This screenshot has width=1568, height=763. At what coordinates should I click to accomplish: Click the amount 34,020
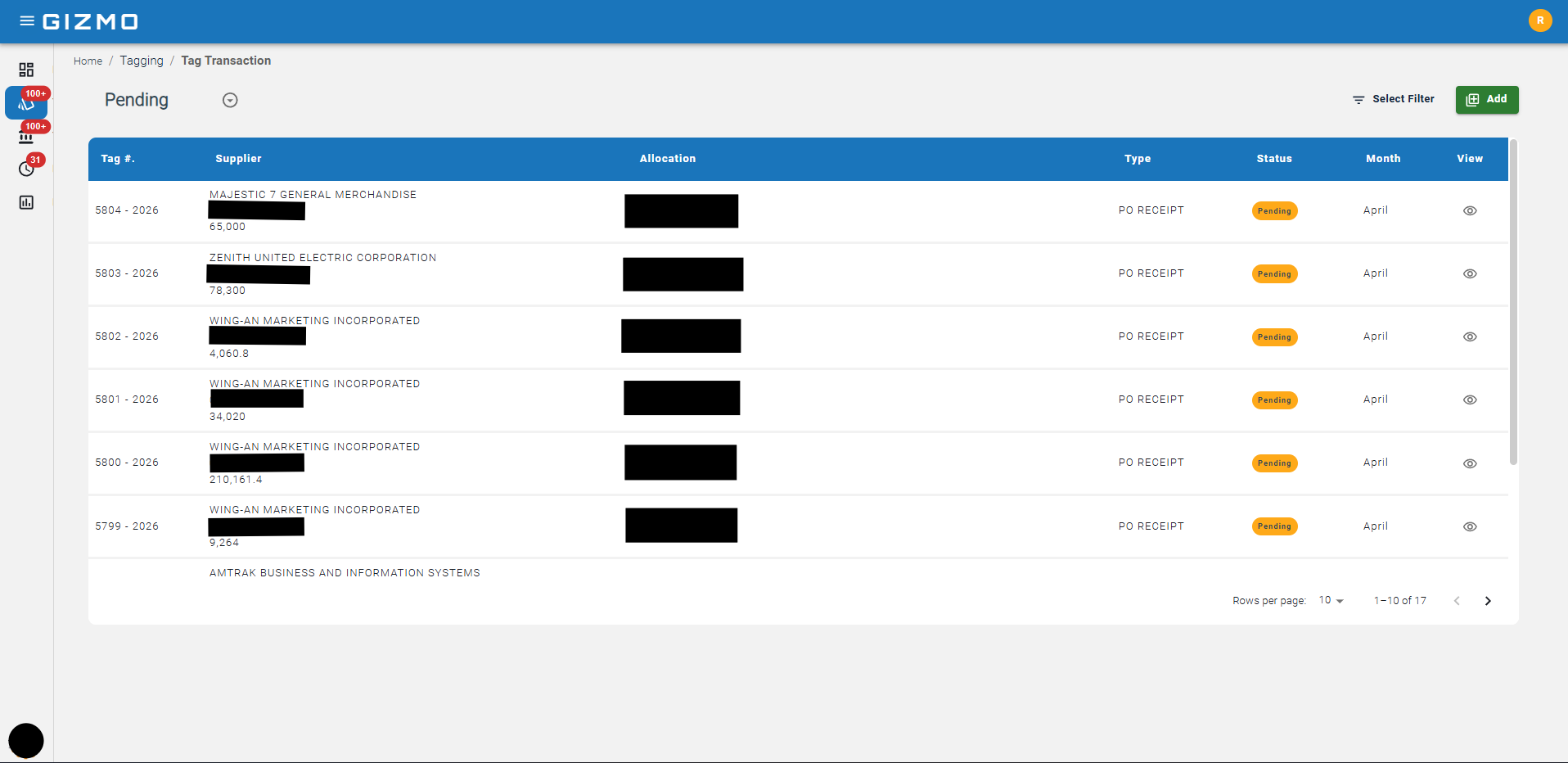pos(228,417)
